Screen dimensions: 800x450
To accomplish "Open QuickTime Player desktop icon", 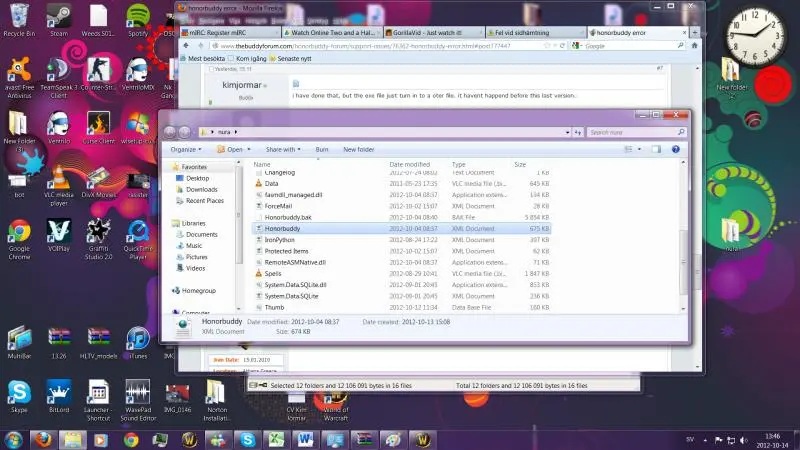I will pyautogui.click(x=138, y=239).
